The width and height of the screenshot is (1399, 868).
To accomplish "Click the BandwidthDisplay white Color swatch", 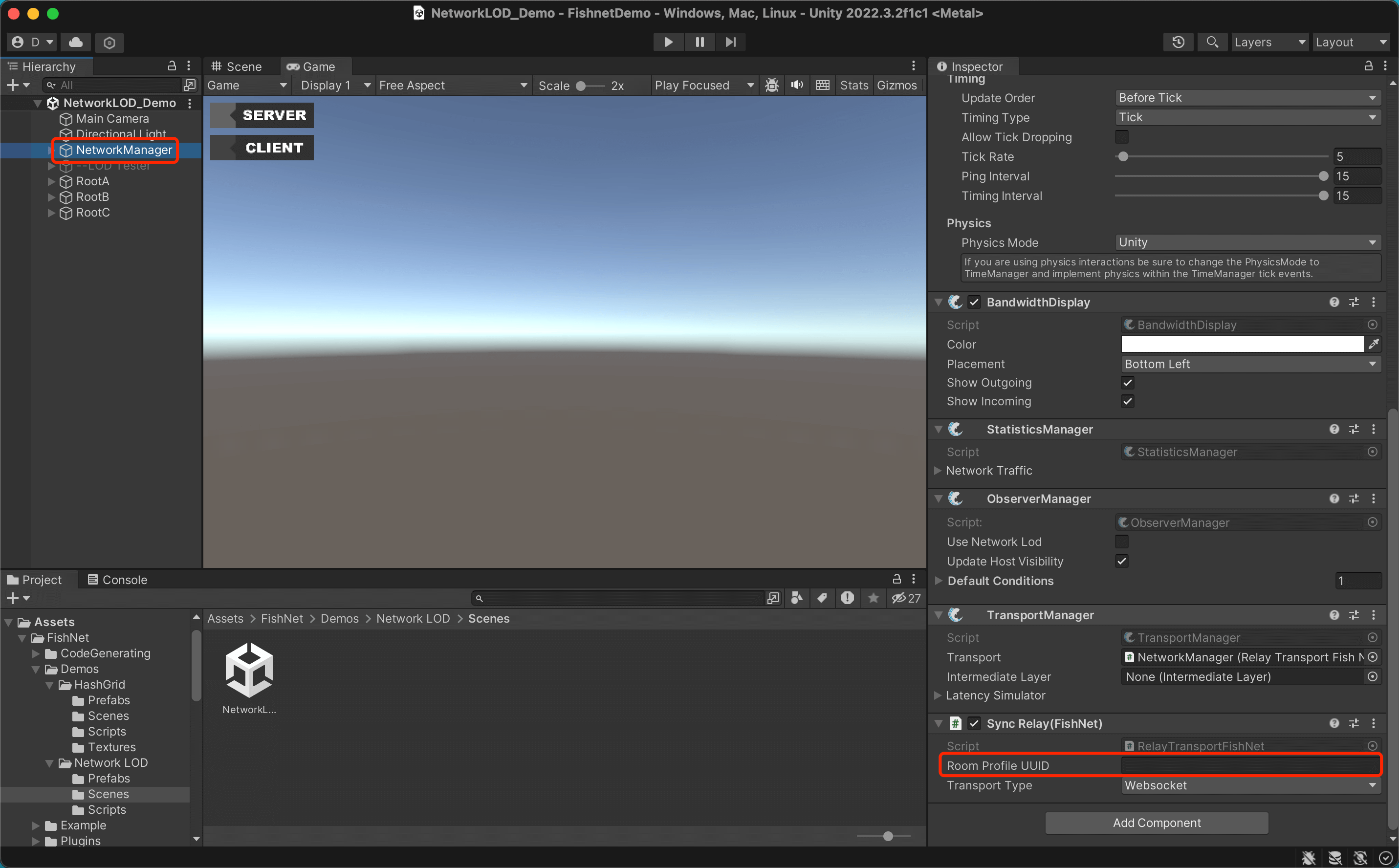I will point(1242,345).
